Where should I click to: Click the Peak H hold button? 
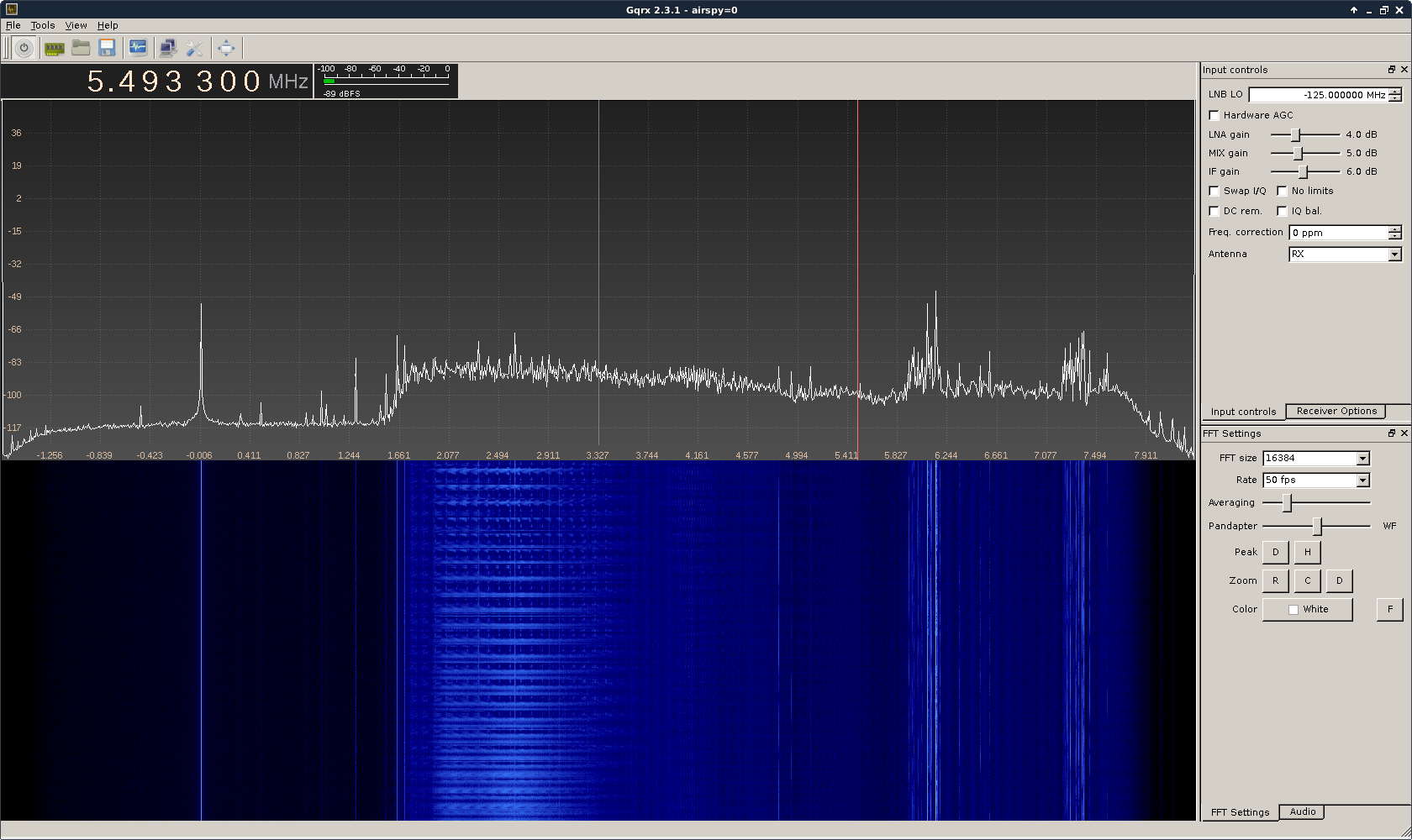pos(1307,552)
